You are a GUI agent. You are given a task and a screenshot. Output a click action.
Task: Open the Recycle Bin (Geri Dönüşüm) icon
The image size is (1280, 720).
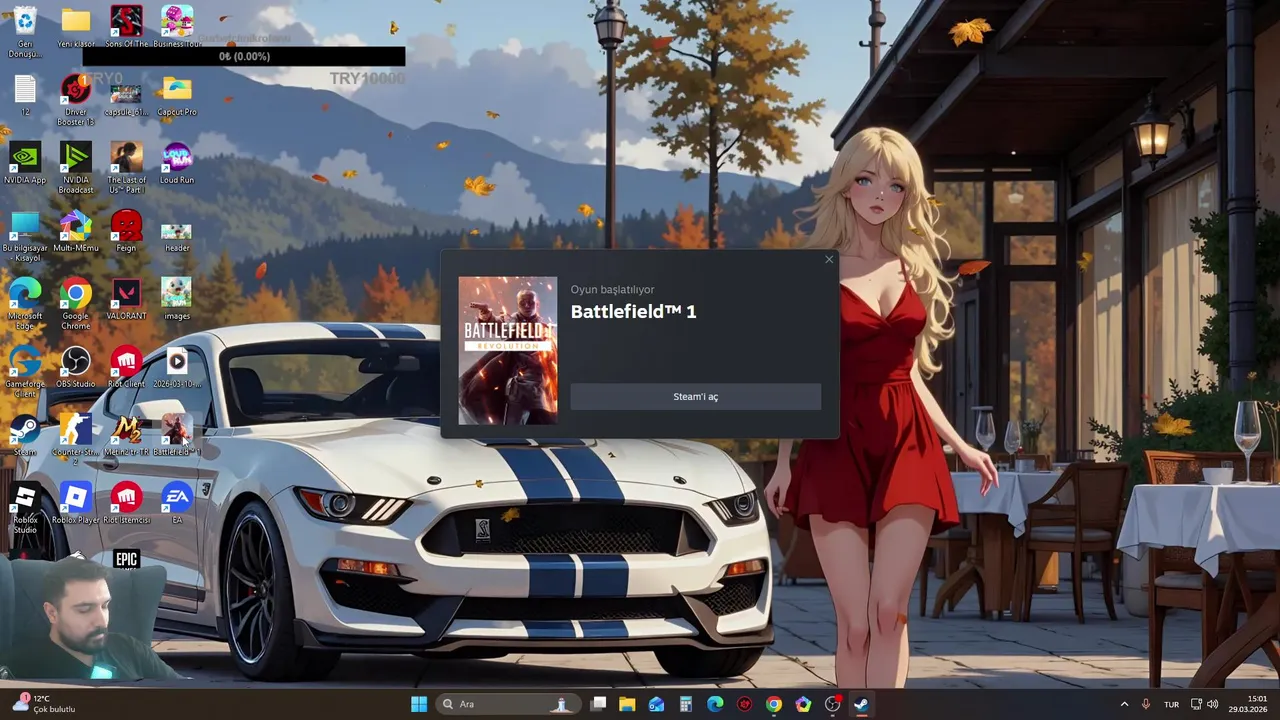[25, 32]
